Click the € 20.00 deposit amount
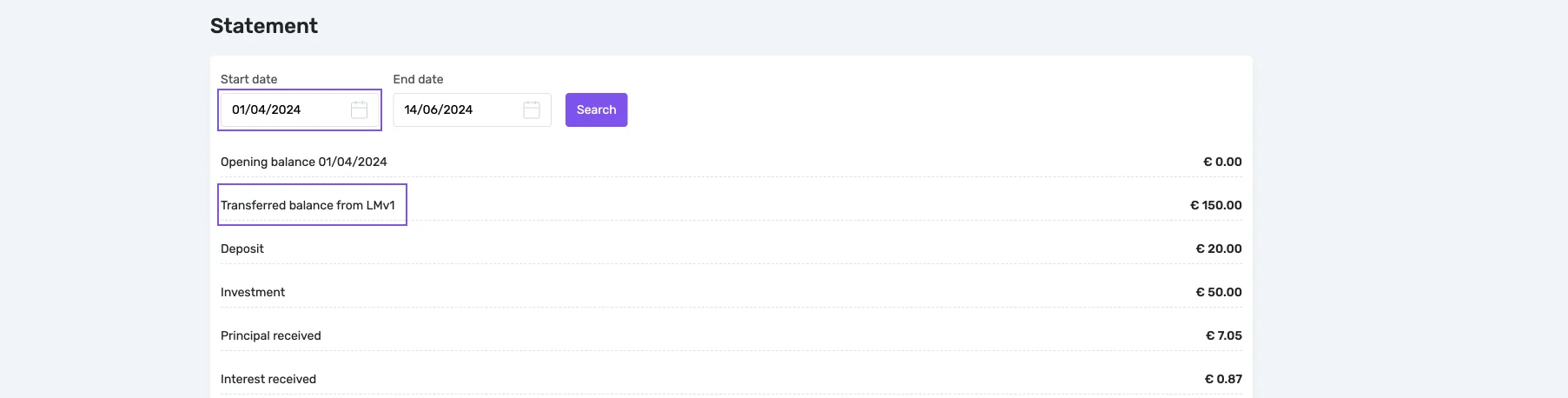Image resolution: width=1568 pixels, height=398 pixels. click(1218, 249)
